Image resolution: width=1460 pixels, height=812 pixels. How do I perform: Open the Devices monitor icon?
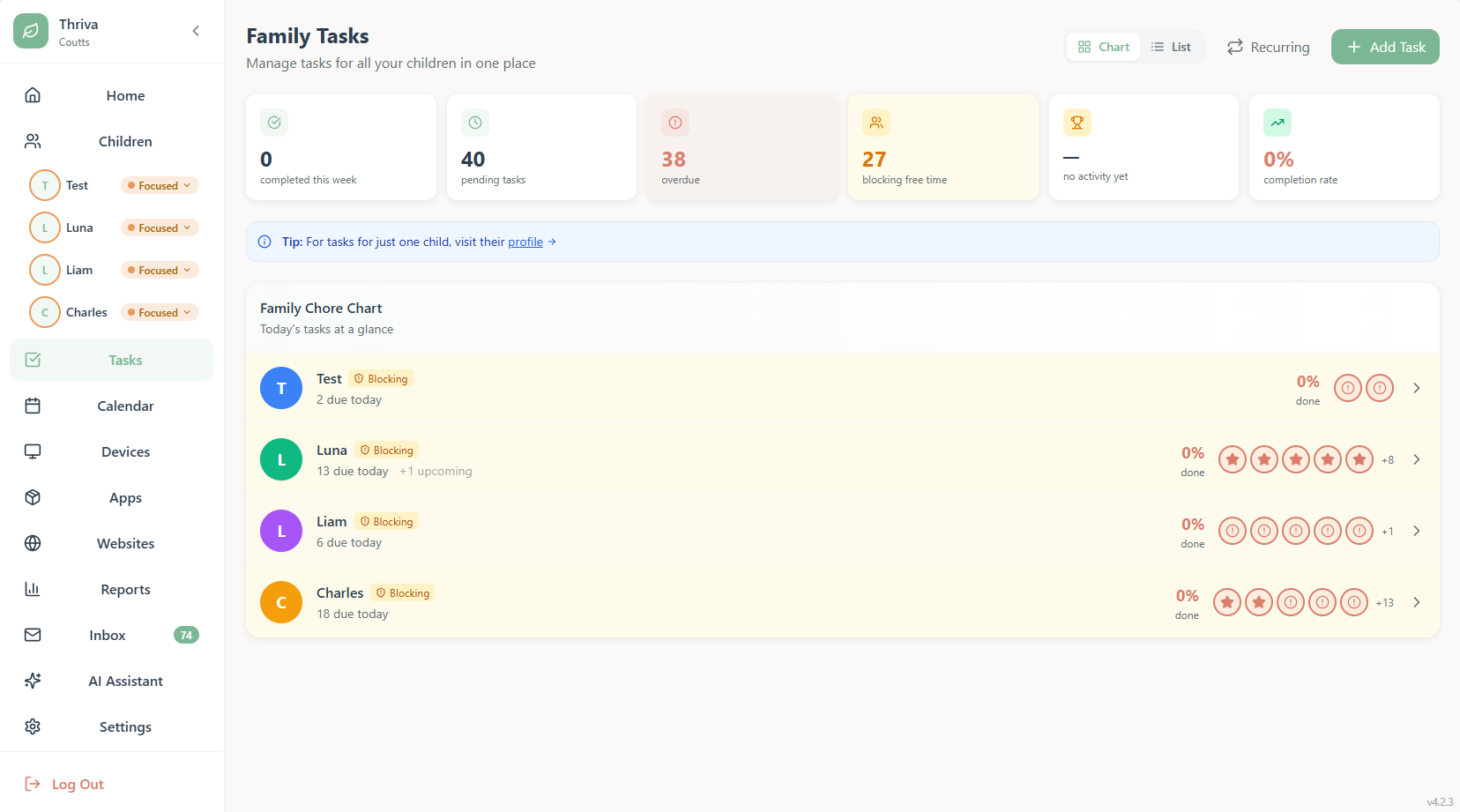coord(33,451)
